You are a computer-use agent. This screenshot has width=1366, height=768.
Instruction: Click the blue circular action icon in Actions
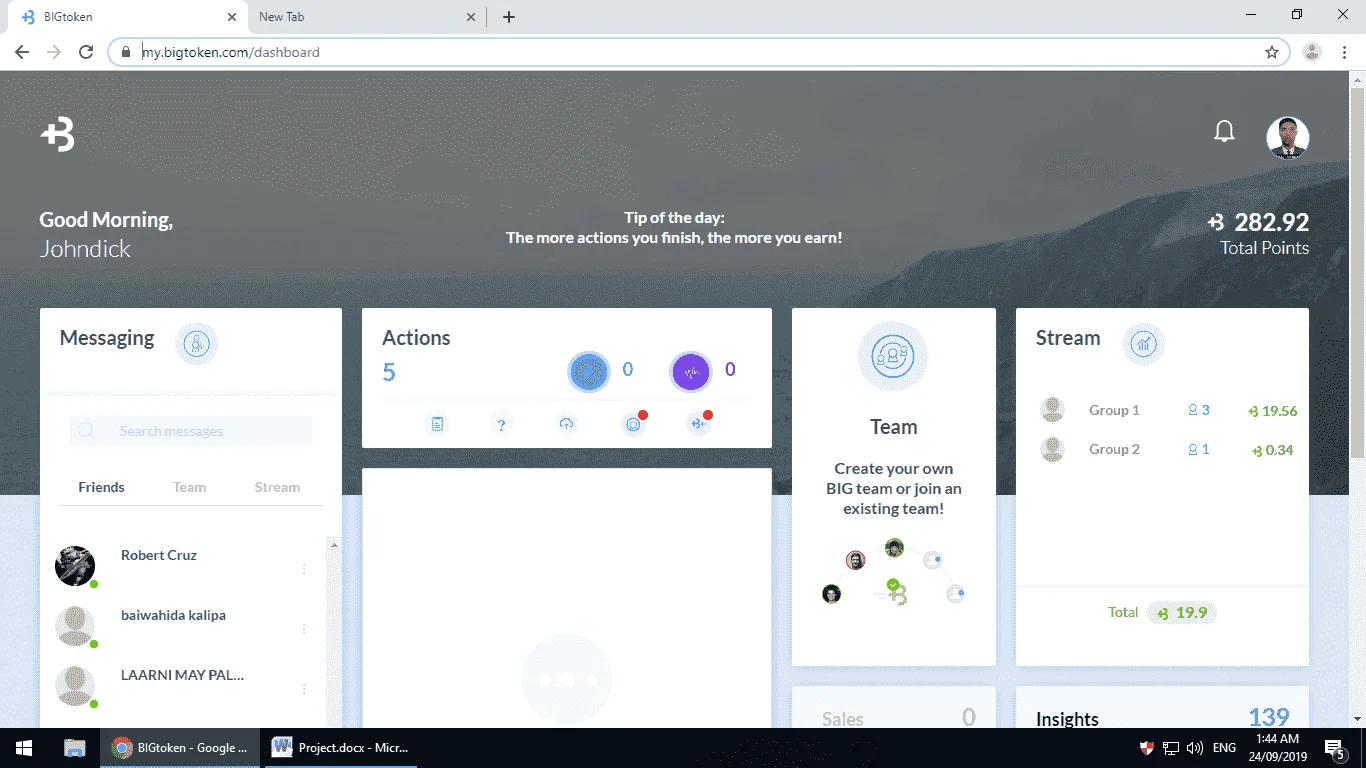pyautogui.click(x=589, y=372)
